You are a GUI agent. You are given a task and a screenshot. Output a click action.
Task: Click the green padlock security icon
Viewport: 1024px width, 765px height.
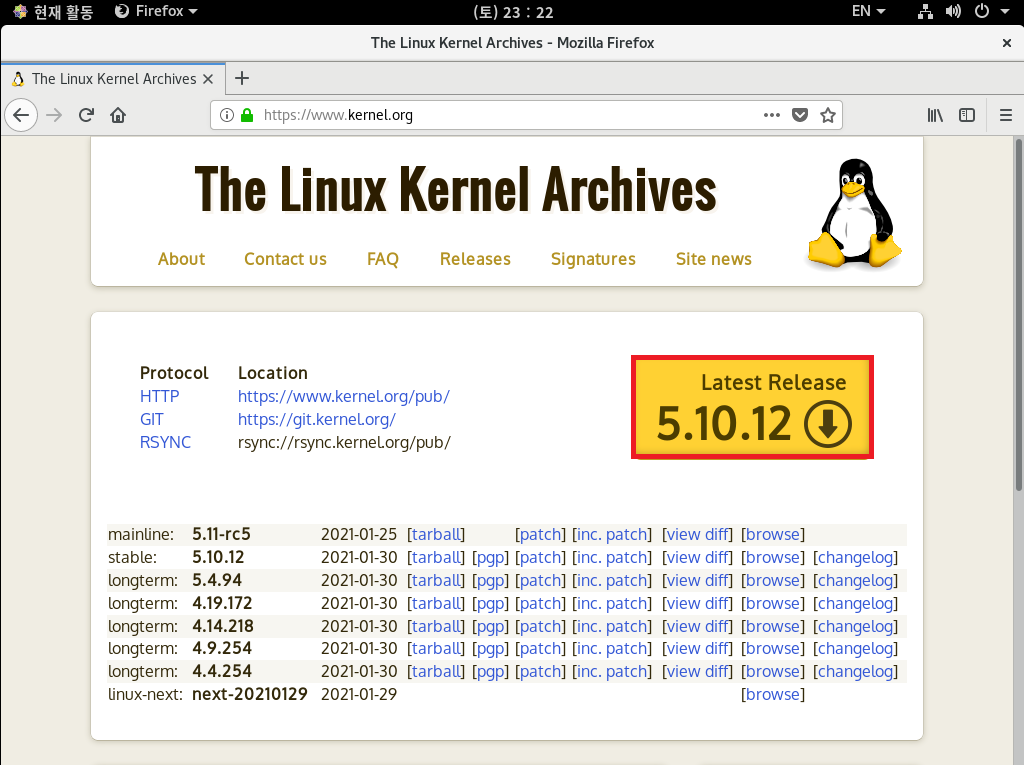coord(247,116)
